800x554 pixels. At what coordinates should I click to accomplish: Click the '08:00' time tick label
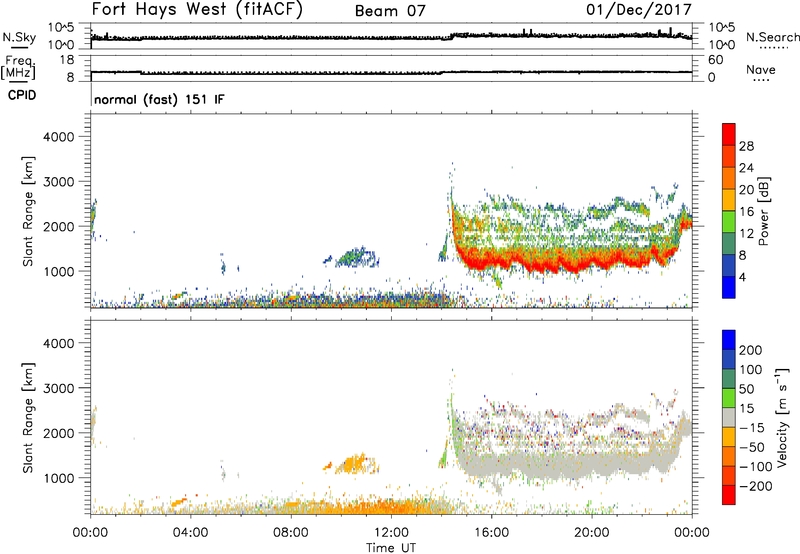coord(291,533)
